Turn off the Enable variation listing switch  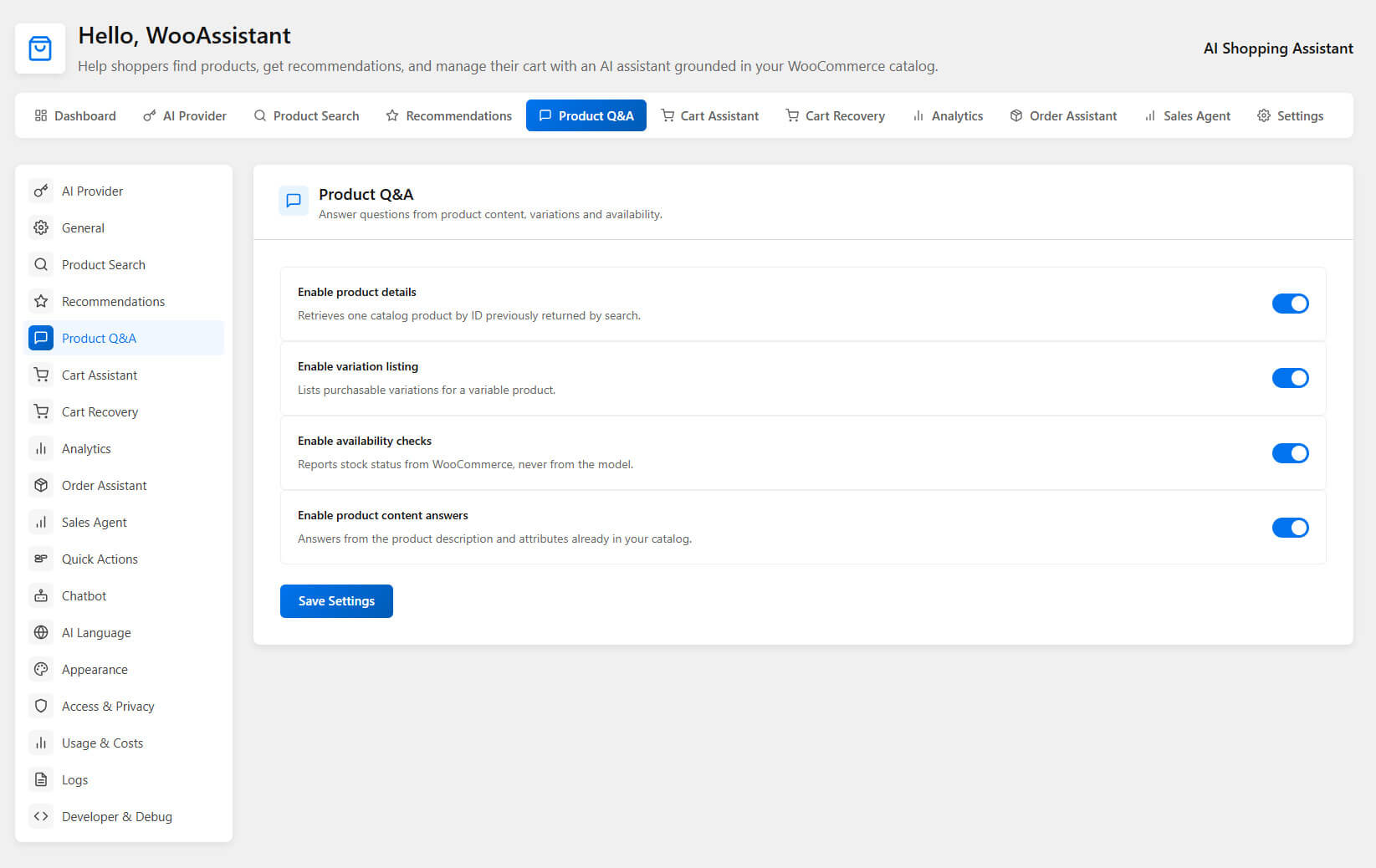(1291, 378)
